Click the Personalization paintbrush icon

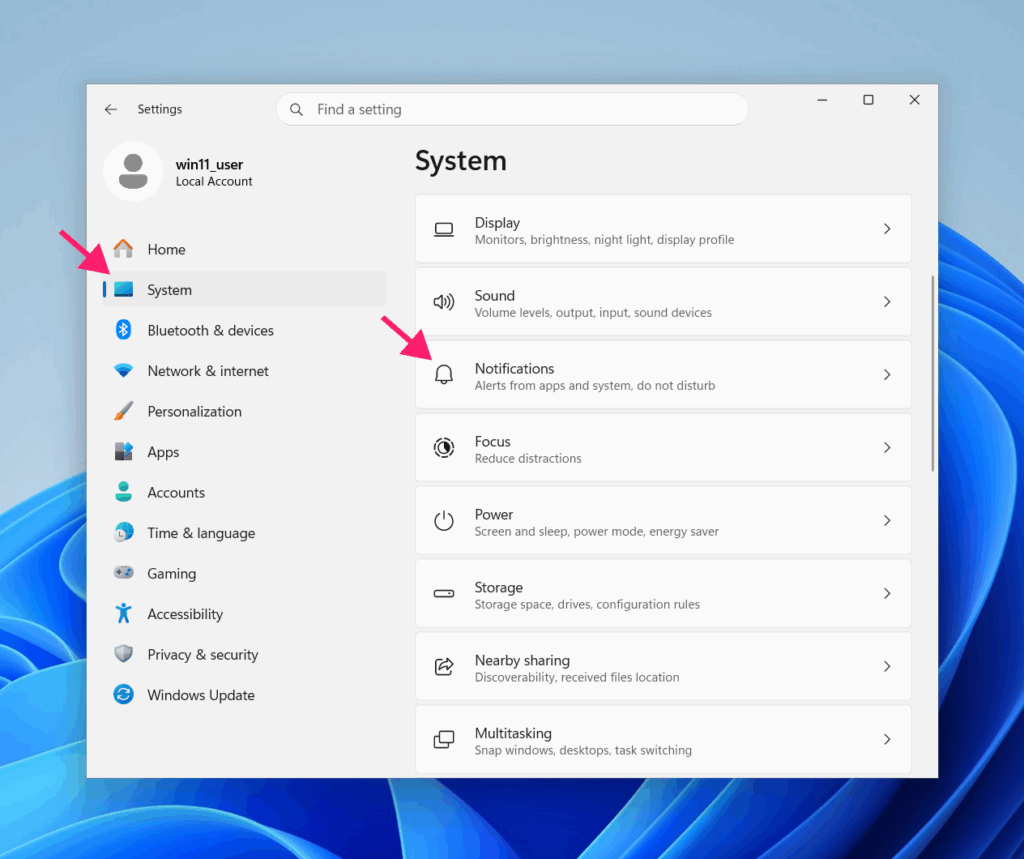tap(123, 411)
